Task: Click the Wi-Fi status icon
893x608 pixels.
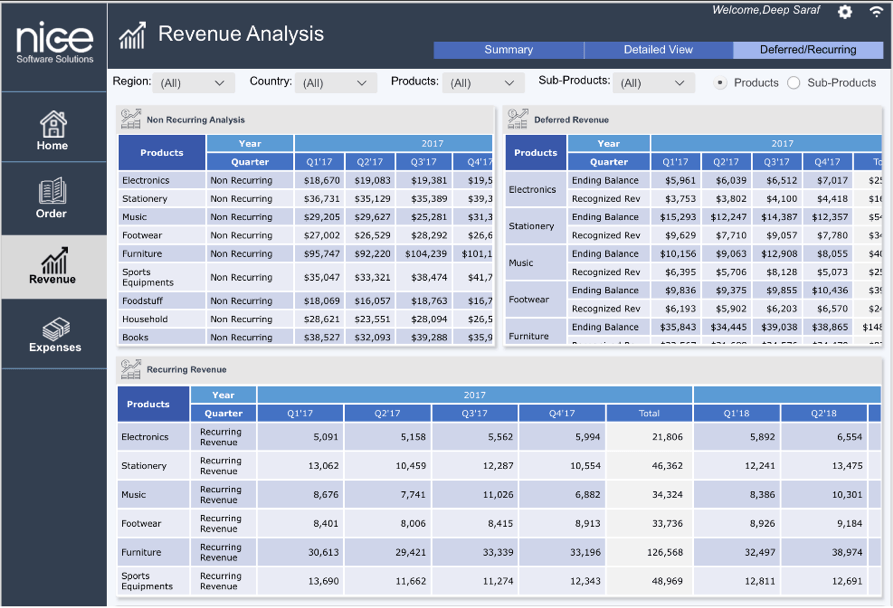Action: (x=876, y=12)
